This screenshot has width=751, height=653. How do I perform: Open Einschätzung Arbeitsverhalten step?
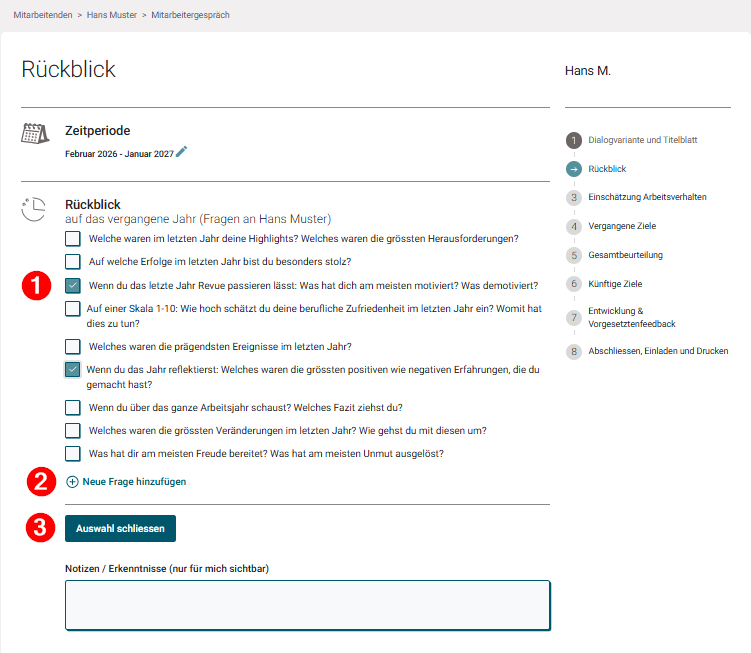[647, 197]
